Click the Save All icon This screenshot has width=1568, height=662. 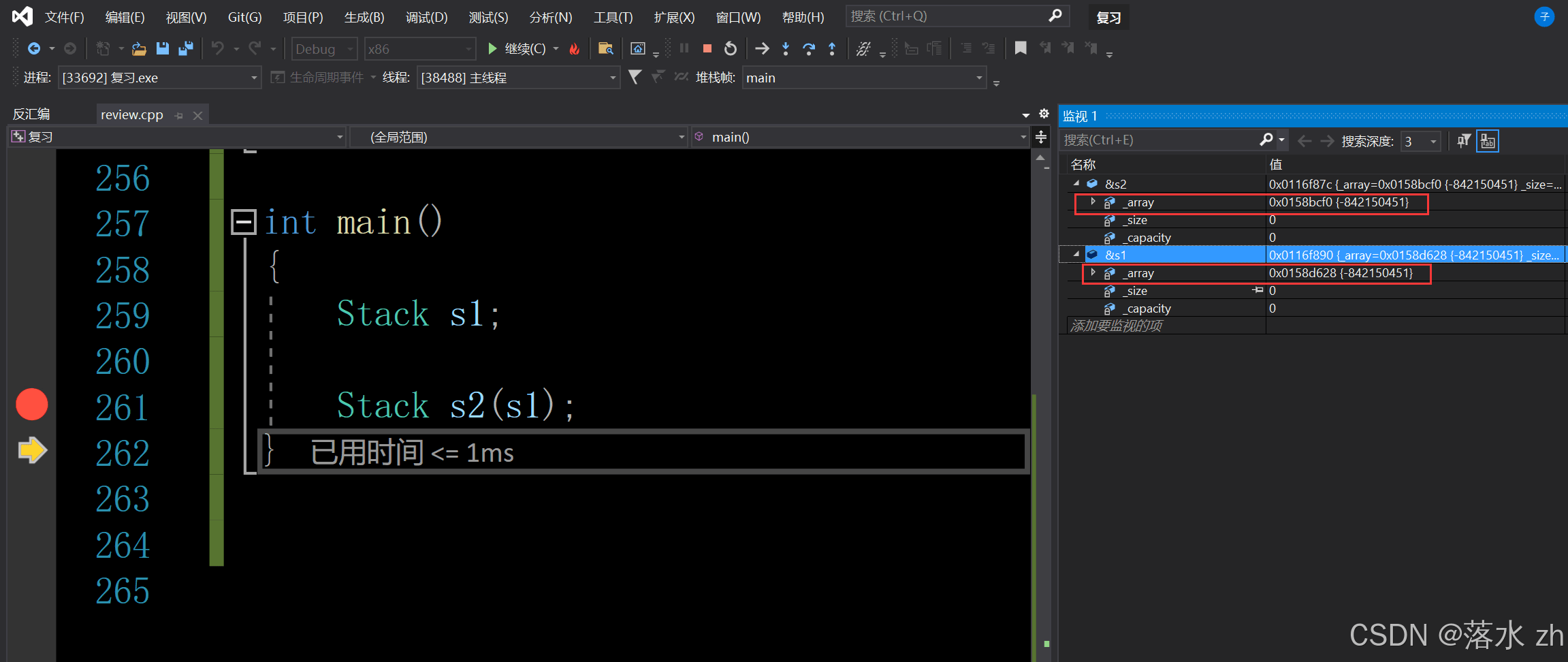pos(185,48)
